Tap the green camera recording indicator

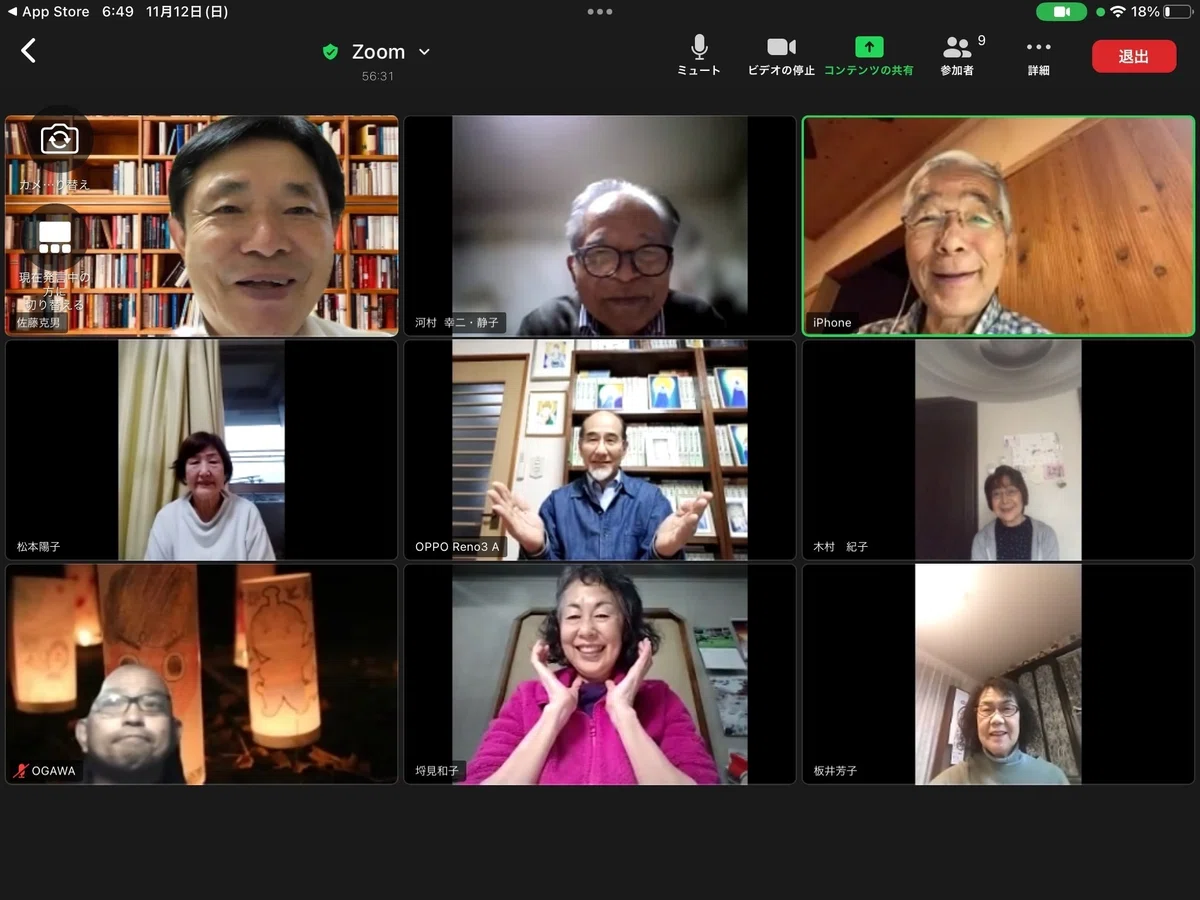click(x=1062, y=12)
